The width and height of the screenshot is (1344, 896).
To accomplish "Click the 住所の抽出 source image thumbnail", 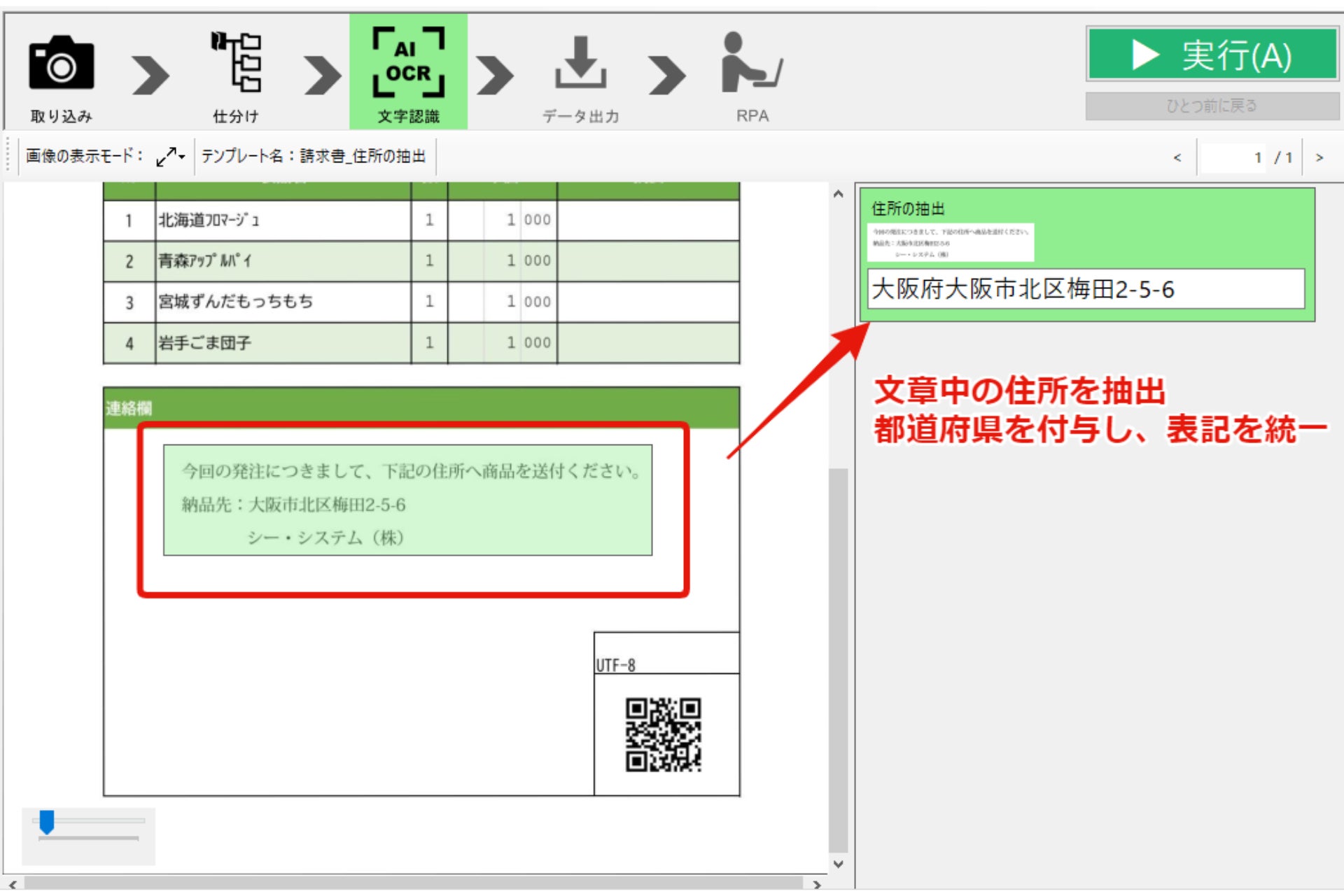I will (x=950, y=242).
